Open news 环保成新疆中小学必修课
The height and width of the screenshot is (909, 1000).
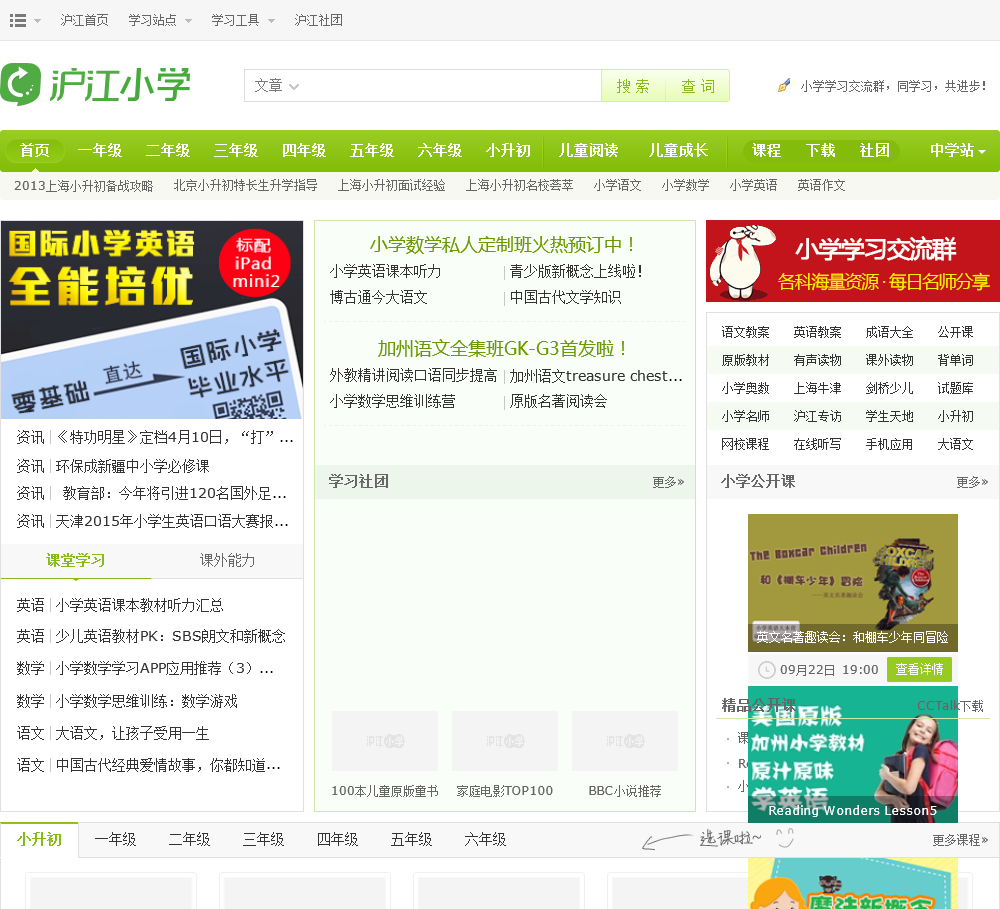(x=133, y=466)
